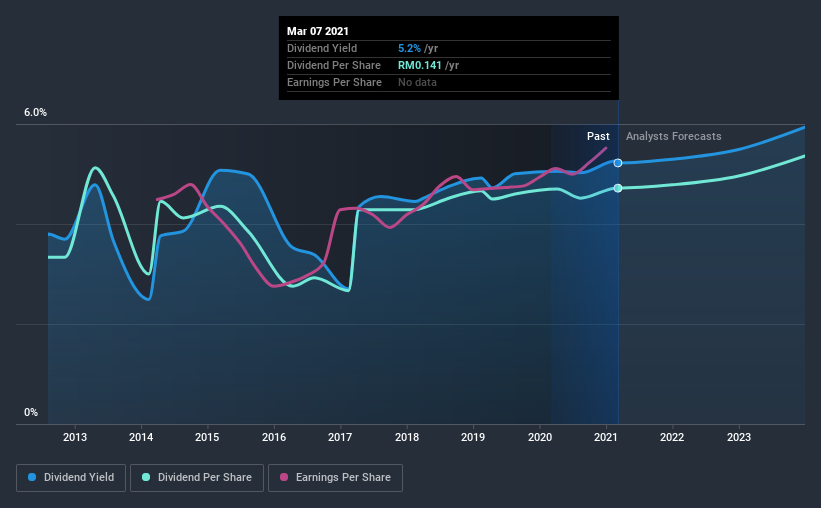Click Dividend Per Share label in tooltip
The width and height of the screenshot is (821, 508).
point(334,65)
